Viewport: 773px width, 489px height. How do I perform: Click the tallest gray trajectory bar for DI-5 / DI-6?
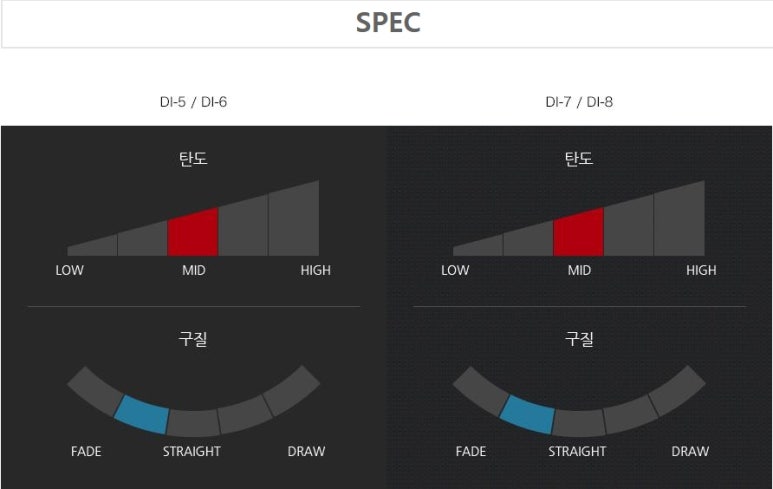(294, 222)
